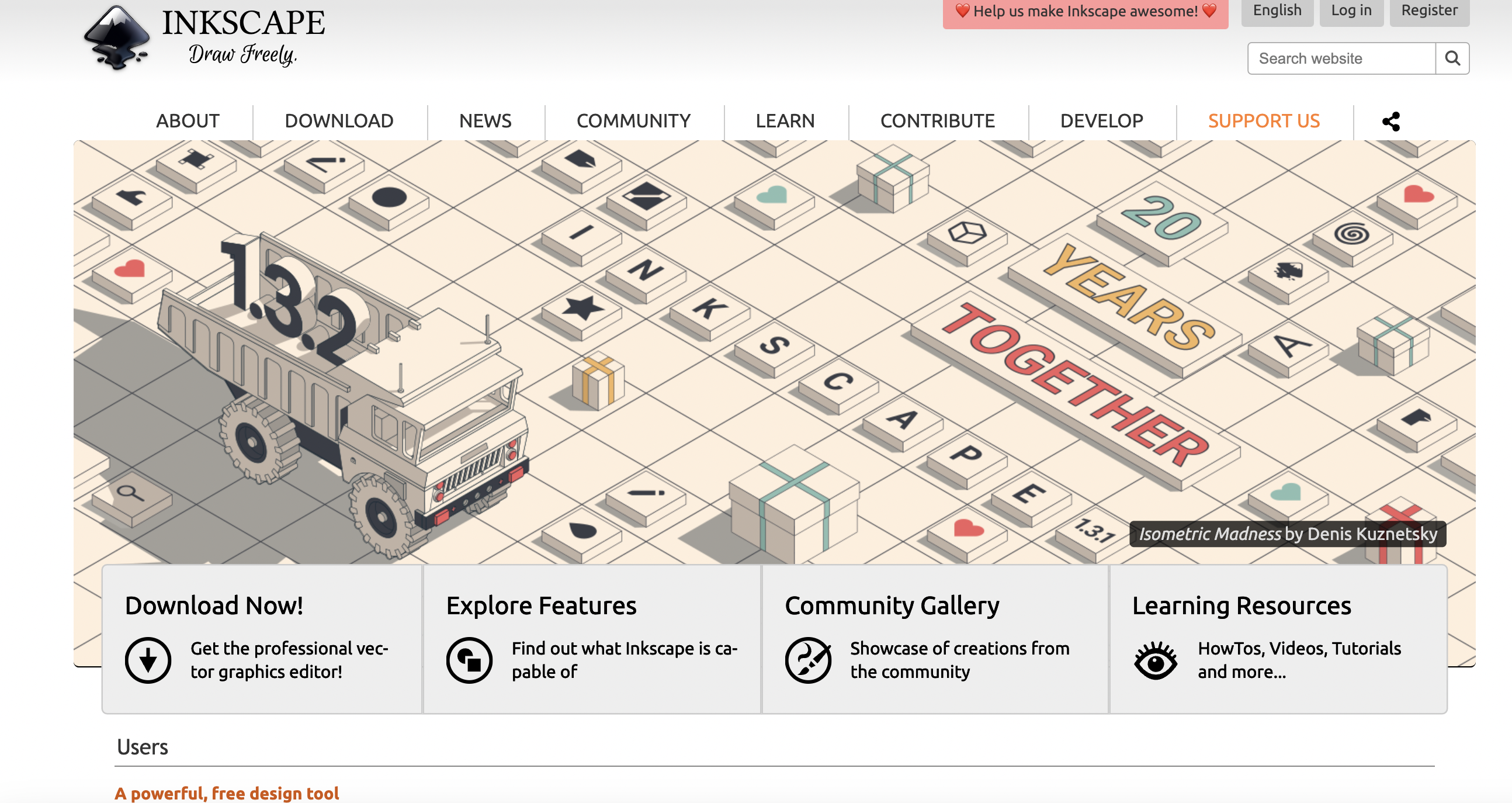Open the English language selector
The image size is (1512, 803).
pyautogui.click(x=1277, y=11)
